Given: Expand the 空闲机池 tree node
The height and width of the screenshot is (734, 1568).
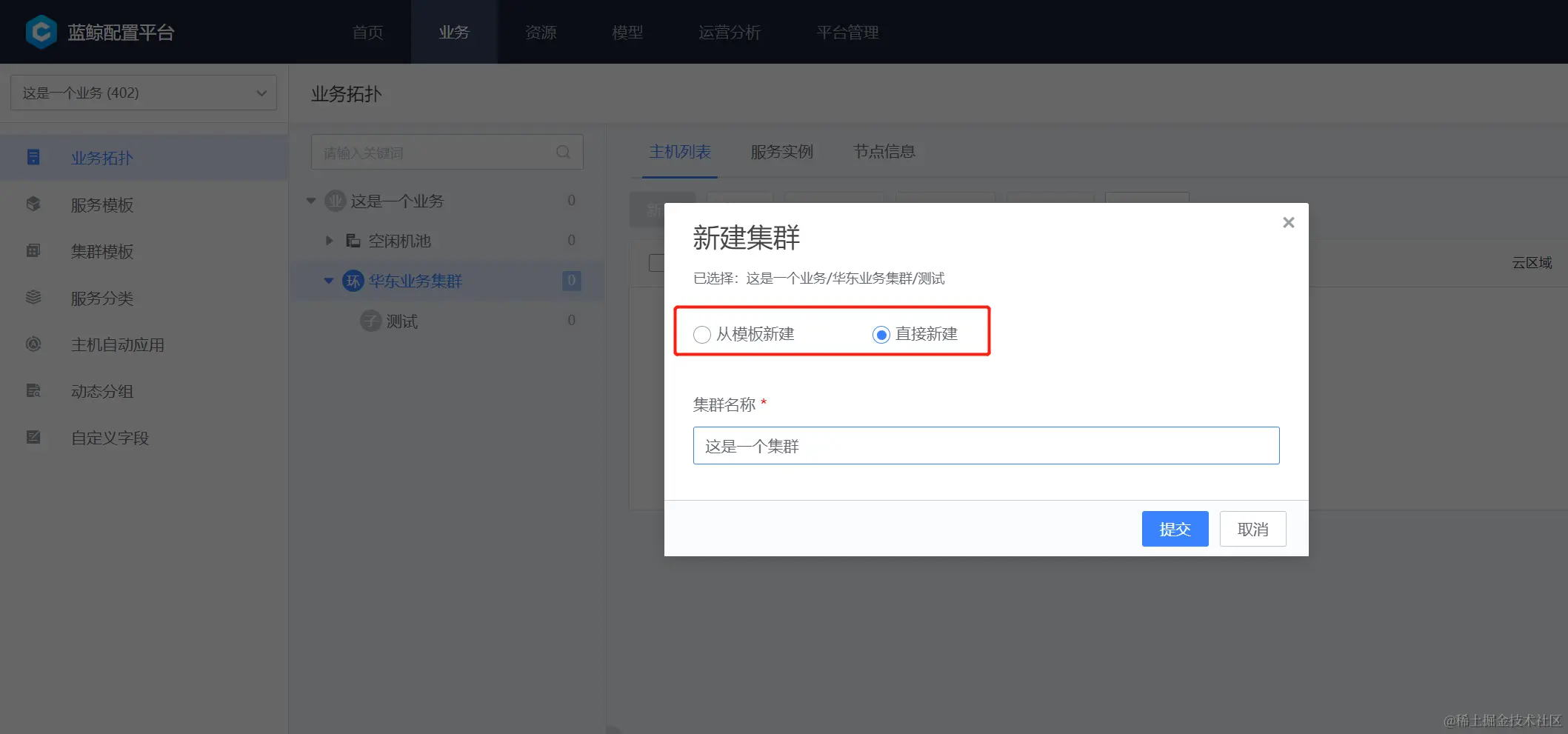Looking at the screenshot, I should coord(330,241).
